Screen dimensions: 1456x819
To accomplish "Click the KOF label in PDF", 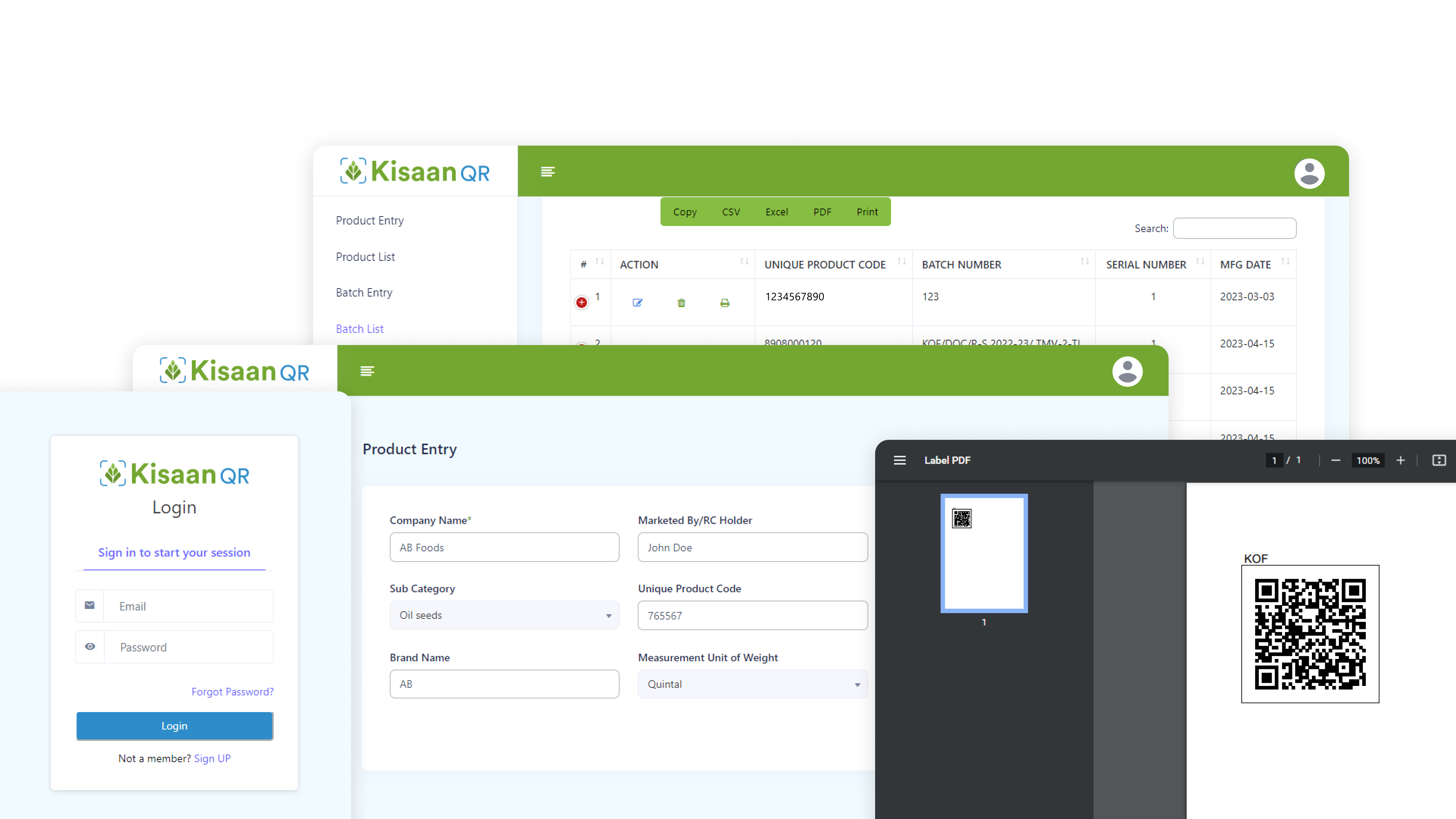I will (x=1255, y=559).
